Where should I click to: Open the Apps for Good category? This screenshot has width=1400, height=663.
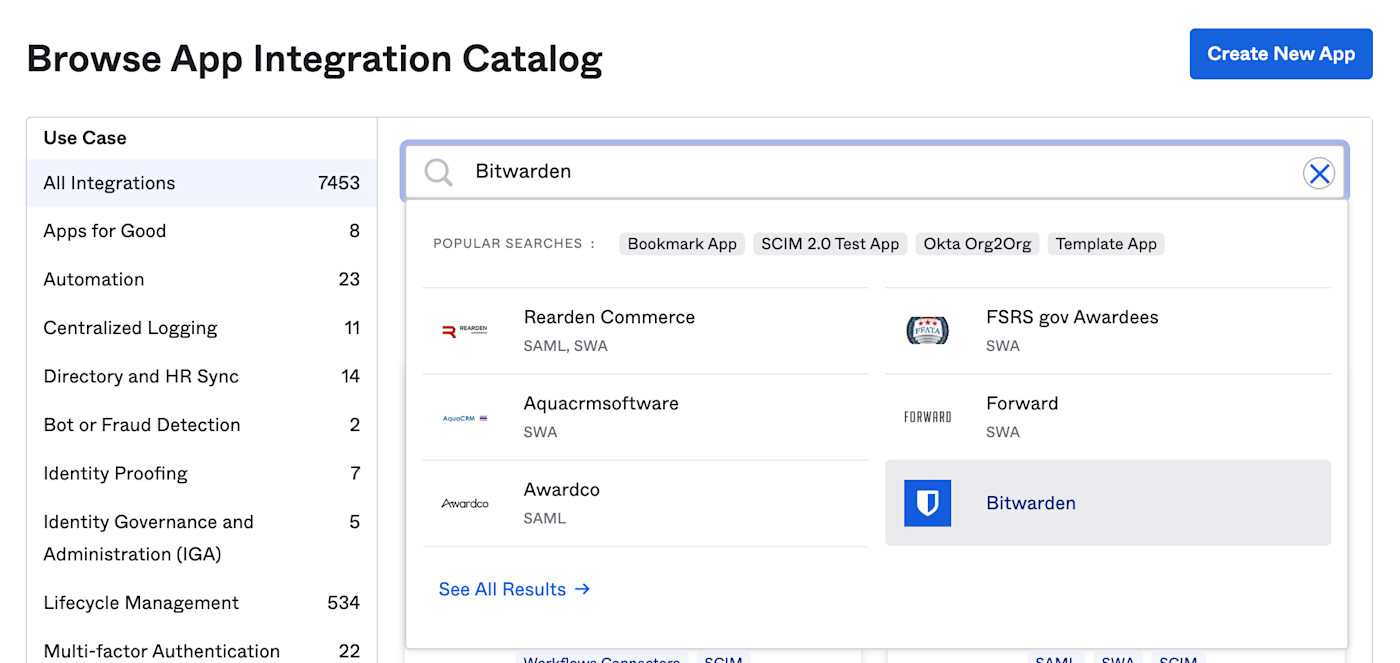(x=104, y=231)
